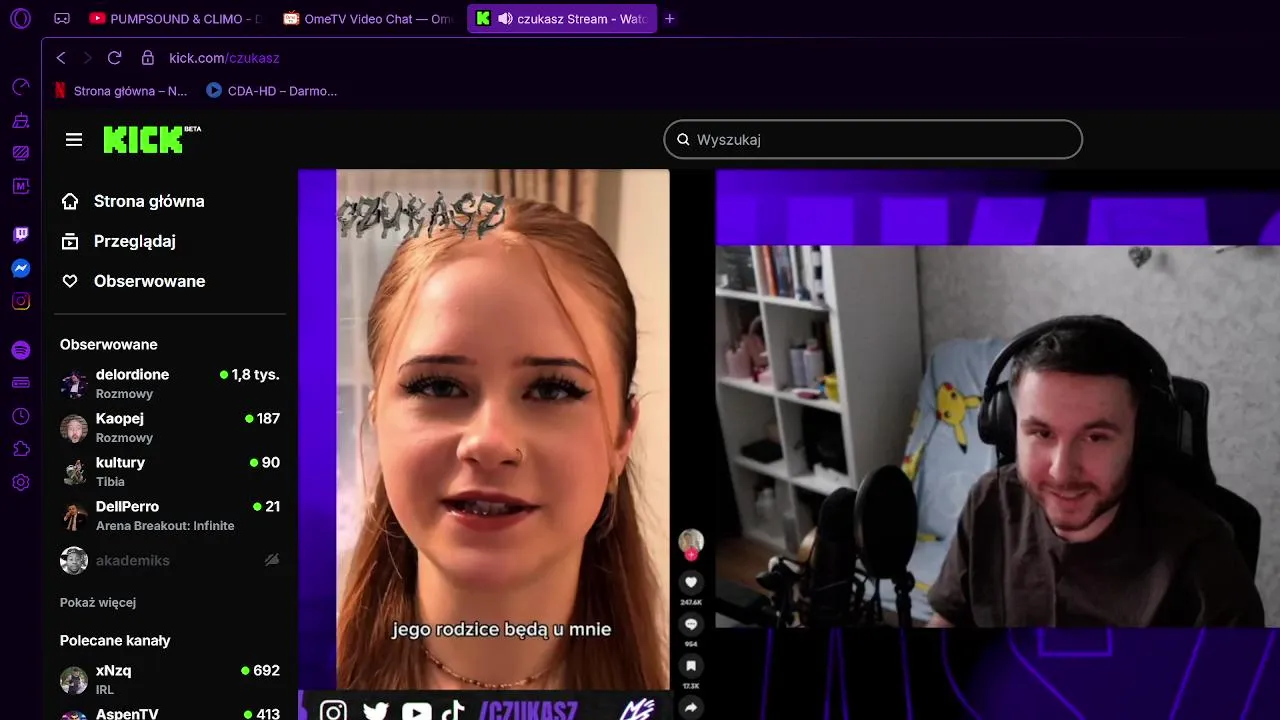Click the 'Obserwowane' section heading
This screenshot has width=1280, height=720.
pos(109,344)
